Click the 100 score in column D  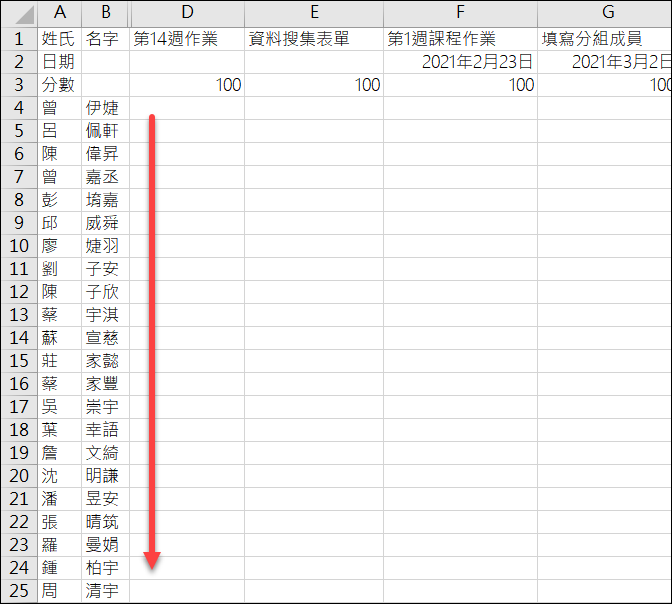point(187,85)
